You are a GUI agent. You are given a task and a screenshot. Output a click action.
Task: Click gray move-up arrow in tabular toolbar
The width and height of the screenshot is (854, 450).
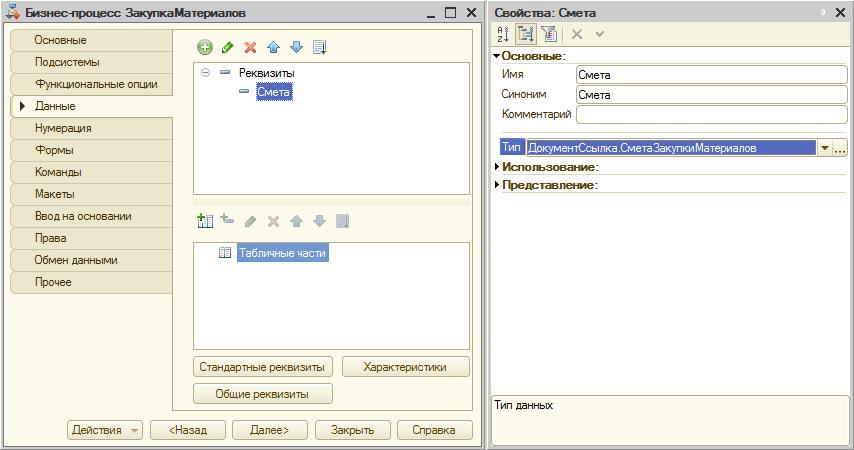coord(296,221)
